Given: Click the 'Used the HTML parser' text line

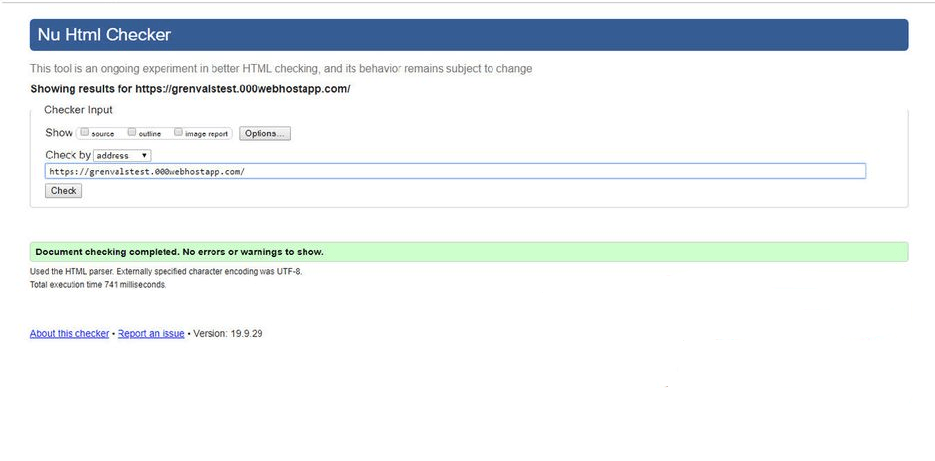Looking at the screenshot, I should 166,271.
